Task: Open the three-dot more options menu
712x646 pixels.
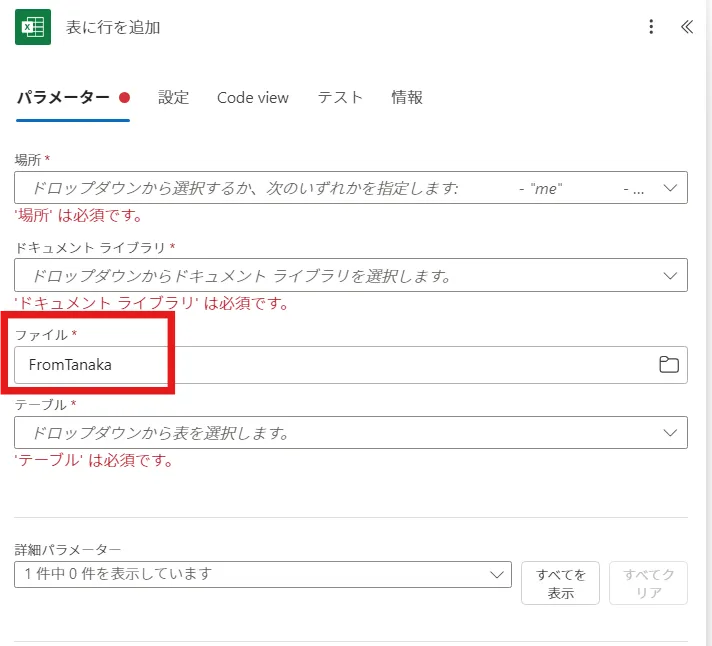Action: click(652, 27)
